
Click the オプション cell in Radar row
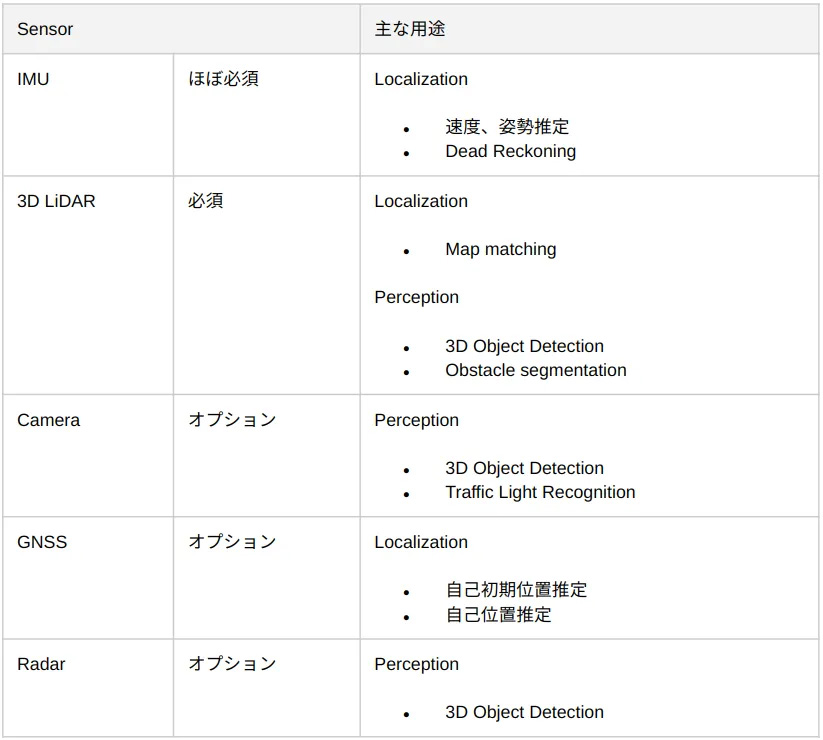(267, 688)
